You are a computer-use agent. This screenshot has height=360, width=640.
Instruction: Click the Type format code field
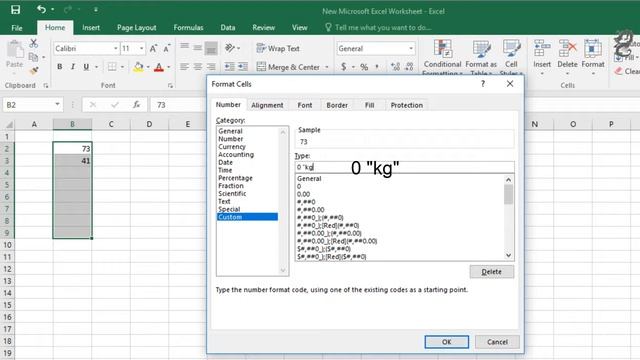[x=404, y=167]
